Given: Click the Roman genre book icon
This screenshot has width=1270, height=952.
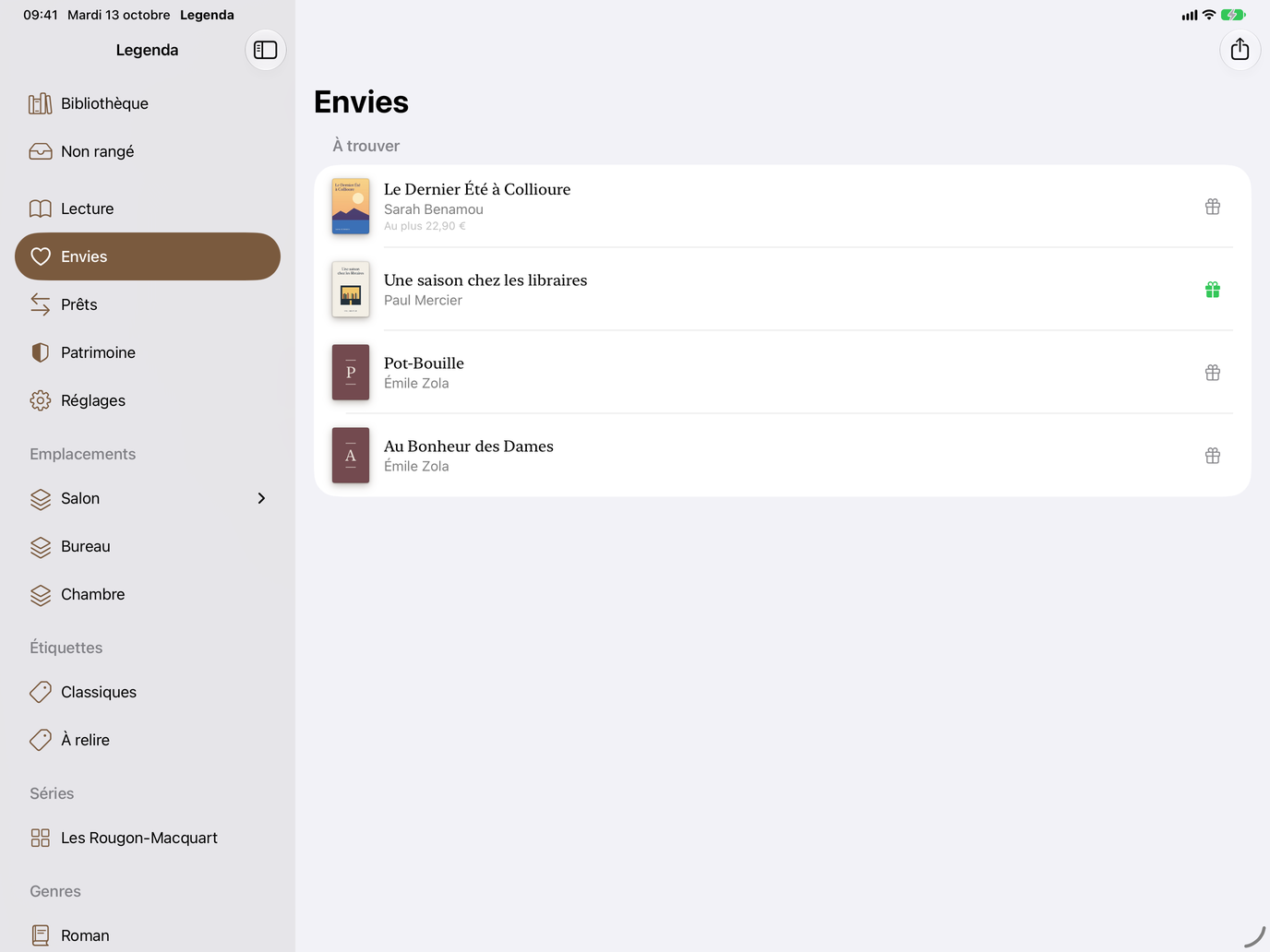Looking at the screenshot, I should click(41, 935).
